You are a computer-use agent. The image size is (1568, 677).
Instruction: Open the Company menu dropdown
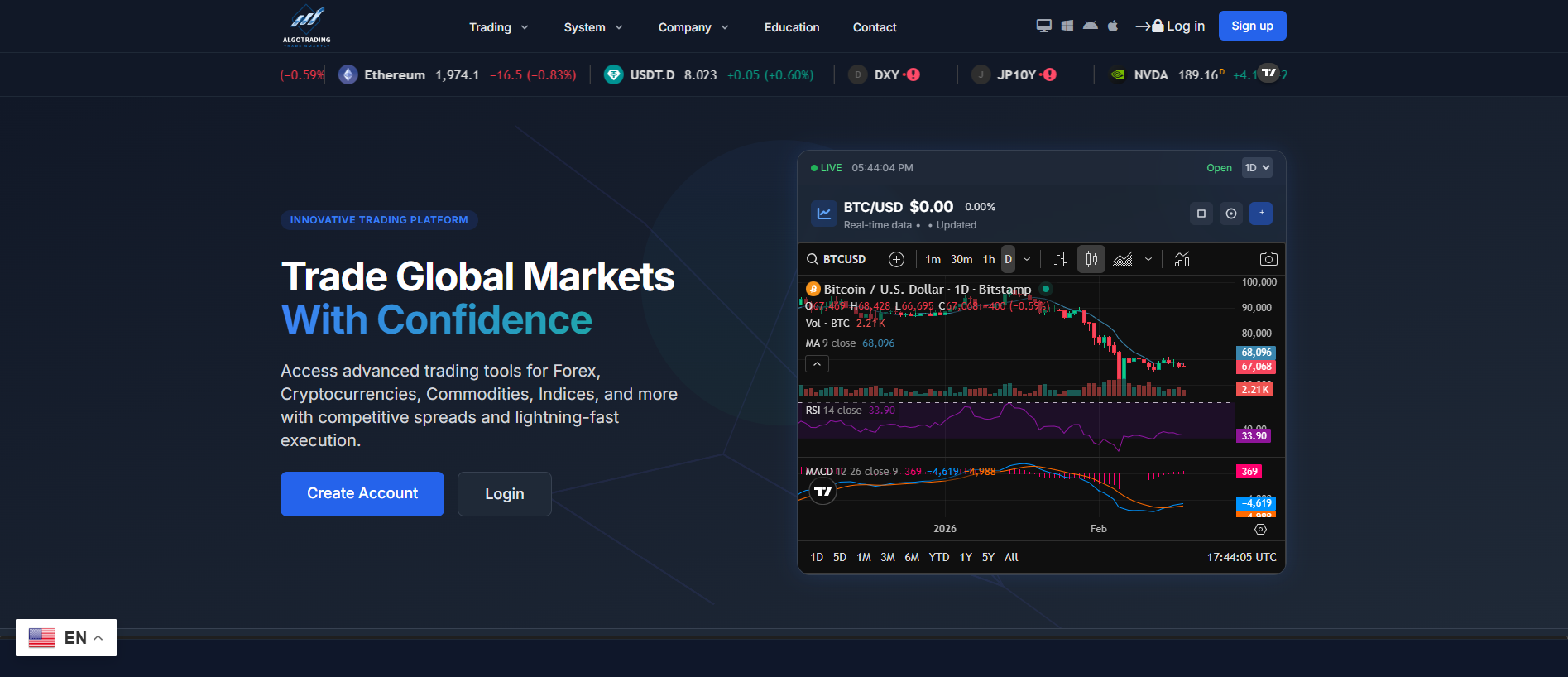693,27
